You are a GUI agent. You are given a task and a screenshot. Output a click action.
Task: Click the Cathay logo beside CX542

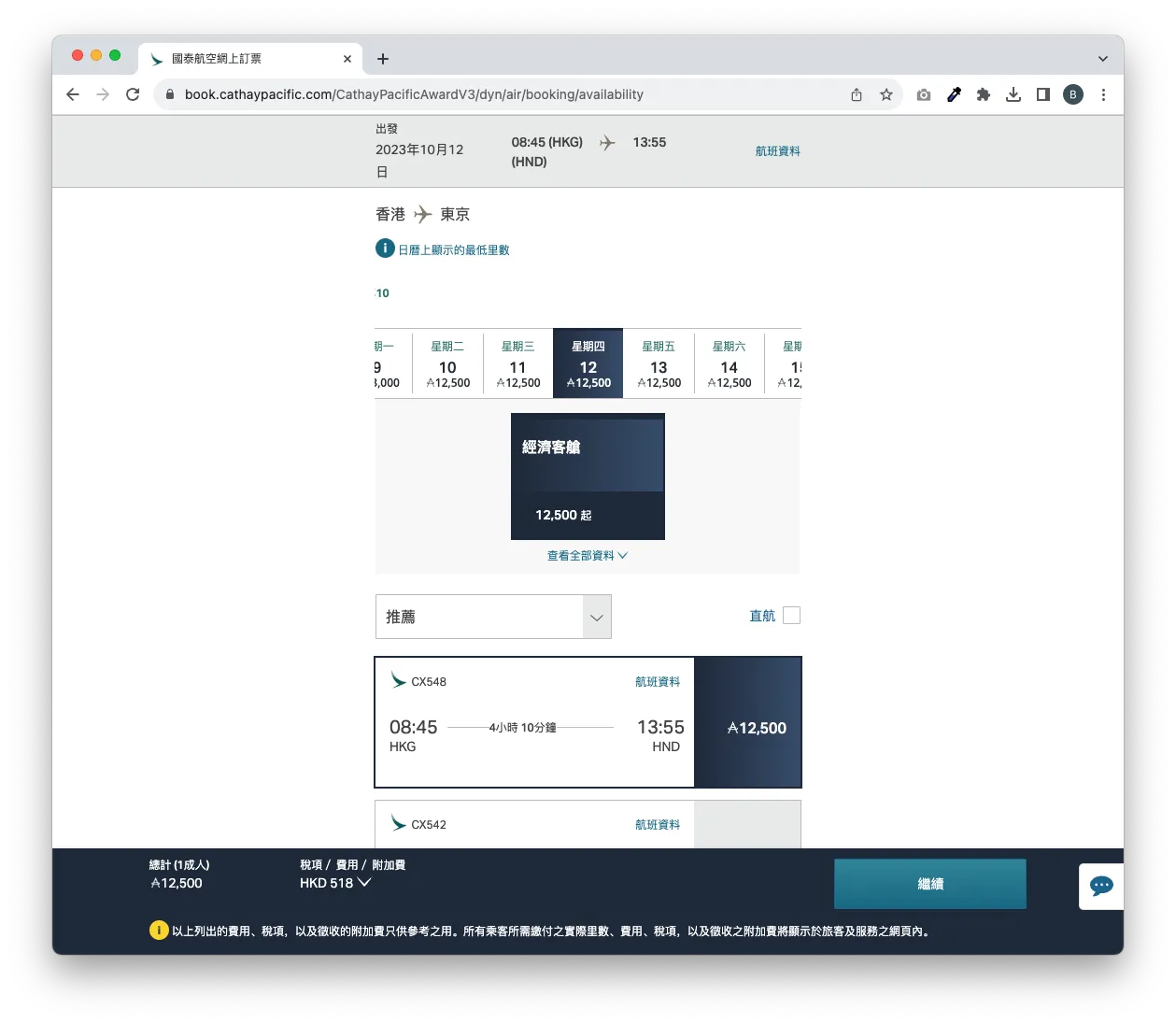399,822
